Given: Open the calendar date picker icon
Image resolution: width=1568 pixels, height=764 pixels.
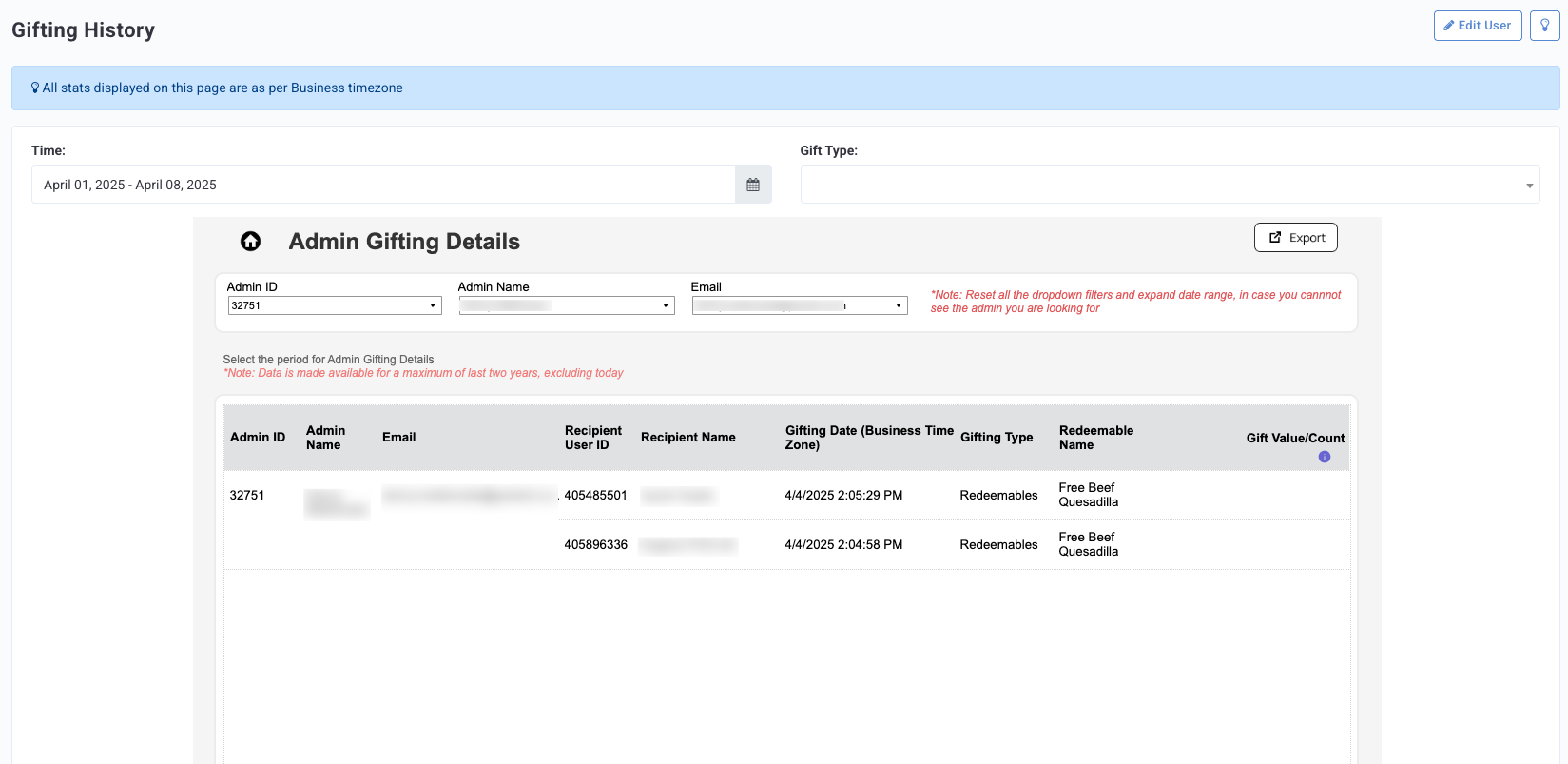Looking at the screenshot, I should click(x=753, y=185).
